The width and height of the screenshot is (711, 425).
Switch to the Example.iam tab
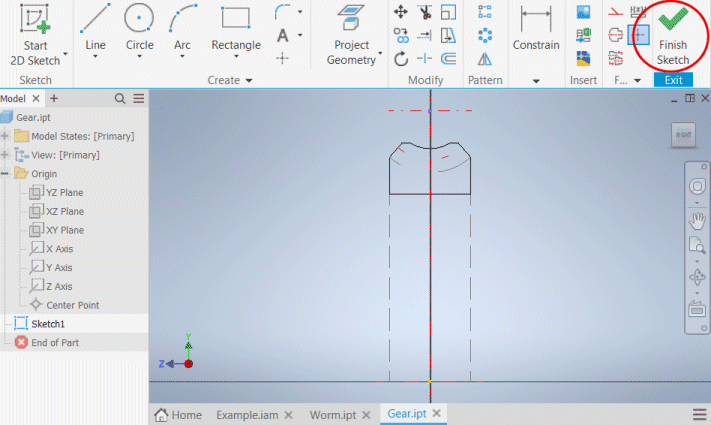coord(247,415)
